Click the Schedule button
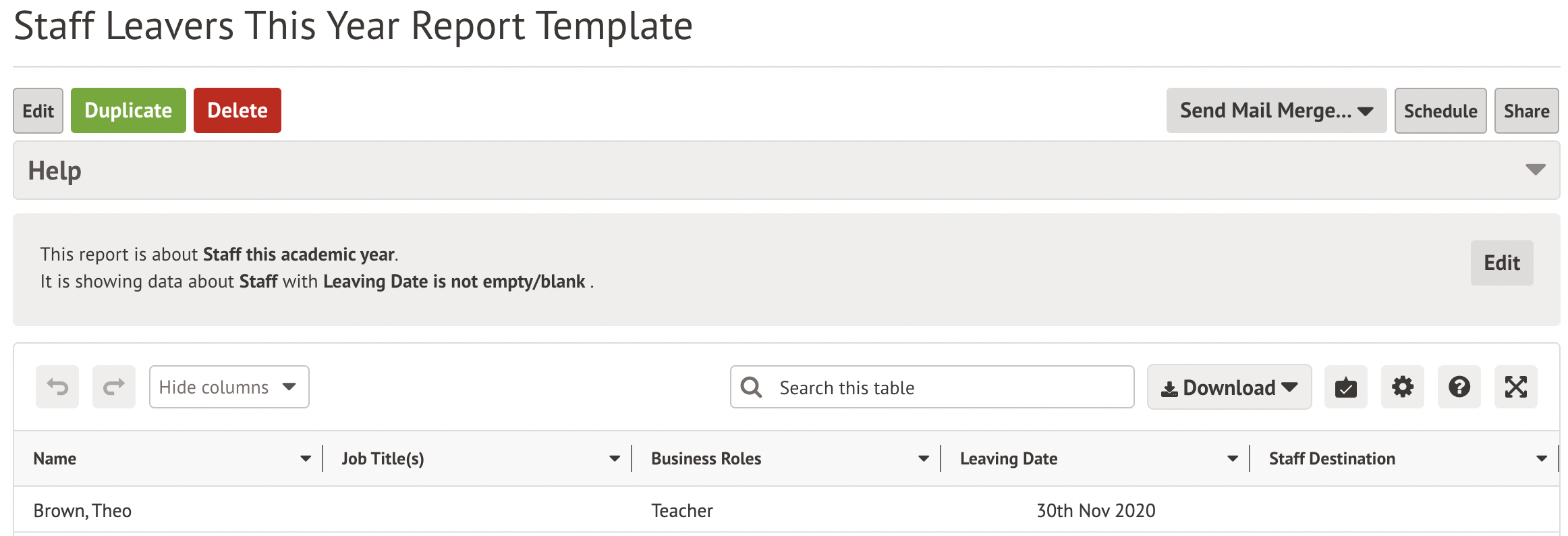The image size is (1568, 536). pyautogui.click(x=1440, y=111)
